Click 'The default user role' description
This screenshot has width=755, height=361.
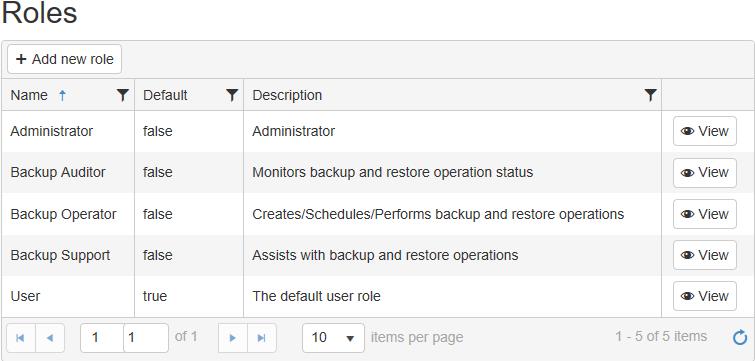click(x=316, y=296)
